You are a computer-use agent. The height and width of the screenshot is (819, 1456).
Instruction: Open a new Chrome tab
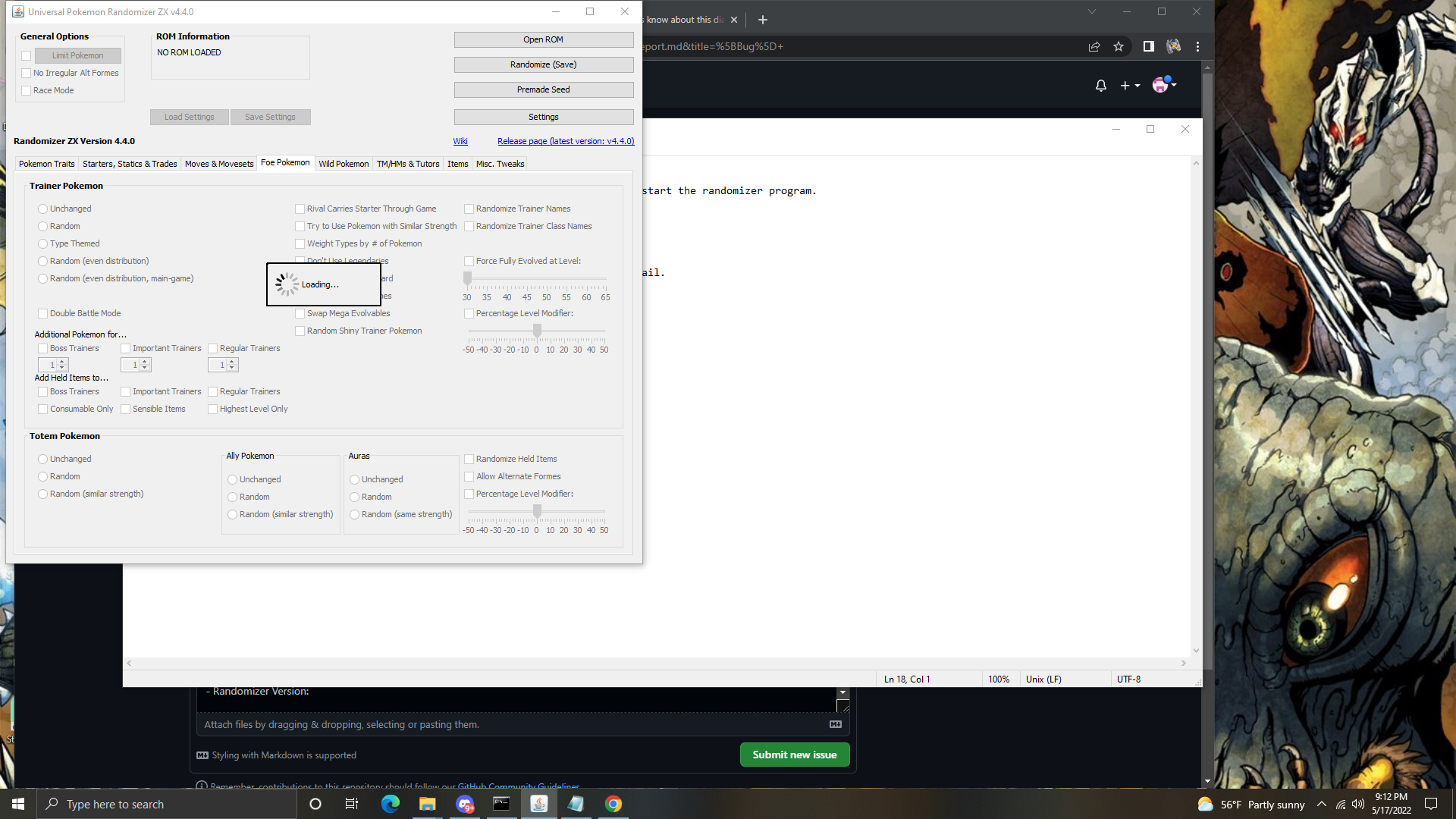(x=763, y=20)
